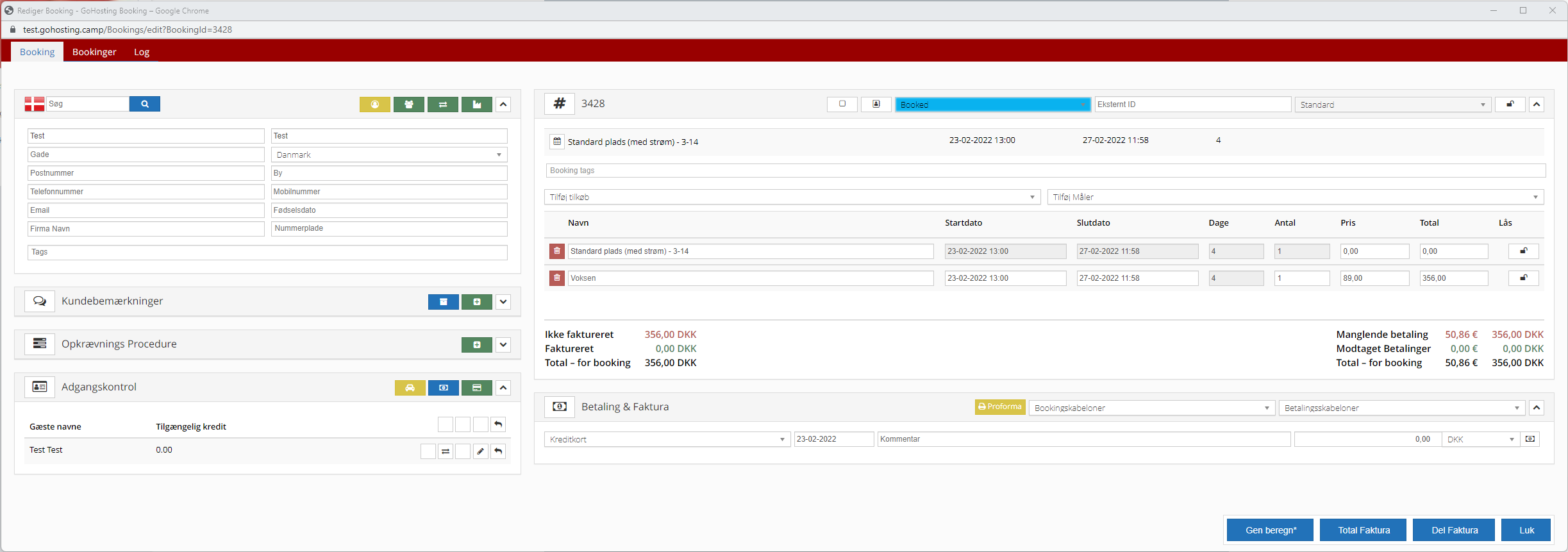Viewport: 1568px width, 552px height.
Task: Click the green plus in Kundebemærkninger
Action: (x=476, y=302)
